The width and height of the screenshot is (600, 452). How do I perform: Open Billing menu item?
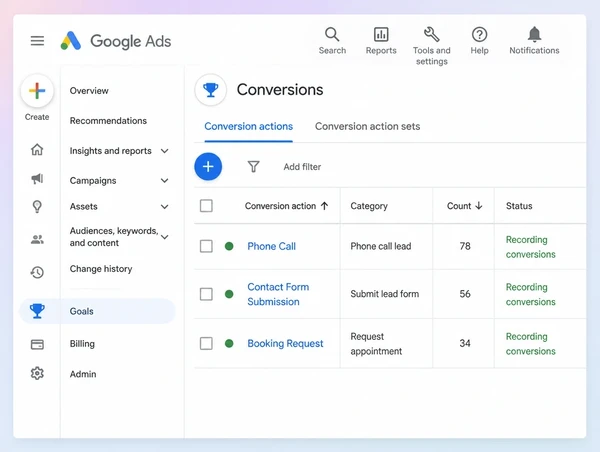coord(82,344)
